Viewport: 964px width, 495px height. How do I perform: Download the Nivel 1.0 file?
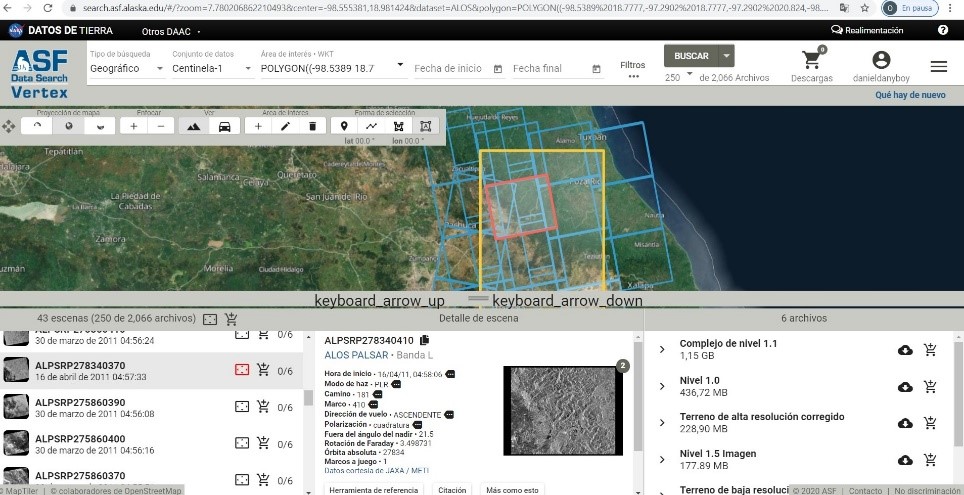pyautogui.click(x=905, y=387)
